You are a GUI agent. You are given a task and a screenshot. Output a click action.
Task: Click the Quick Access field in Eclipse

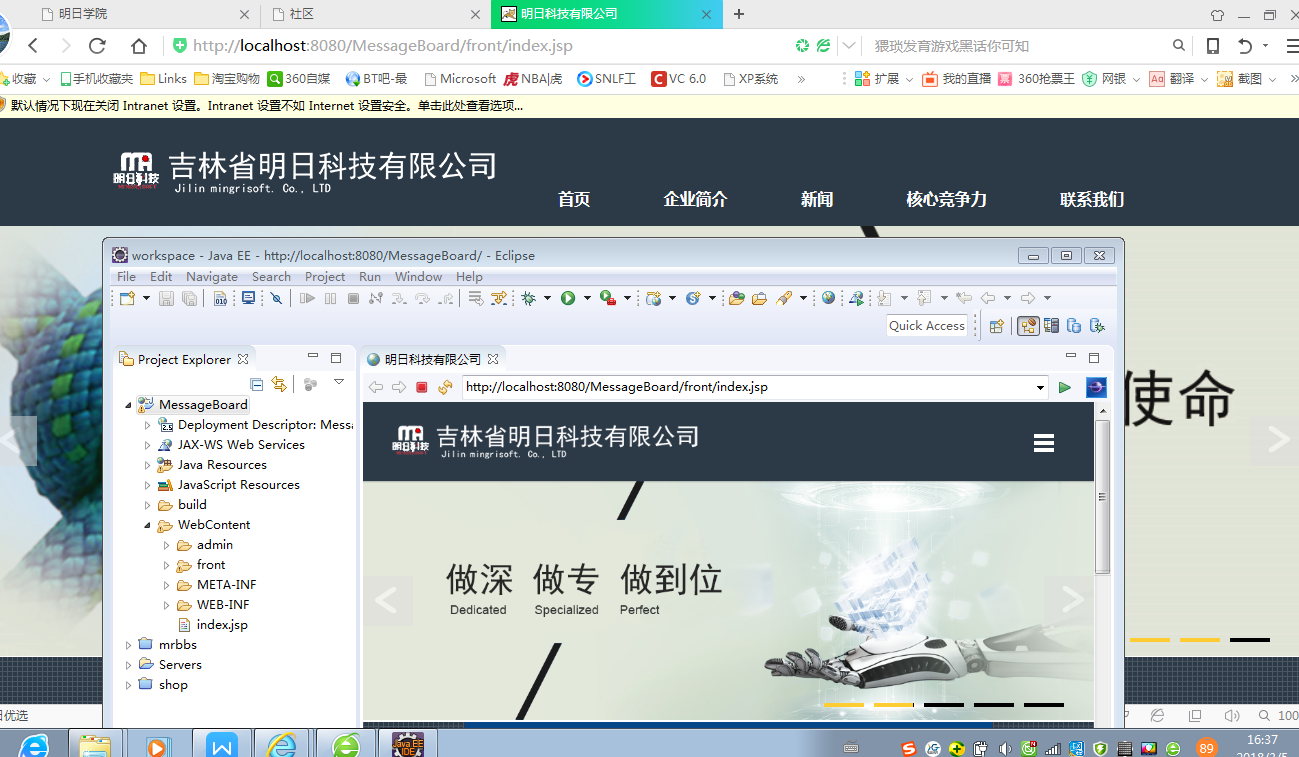(x=927, y=326)
